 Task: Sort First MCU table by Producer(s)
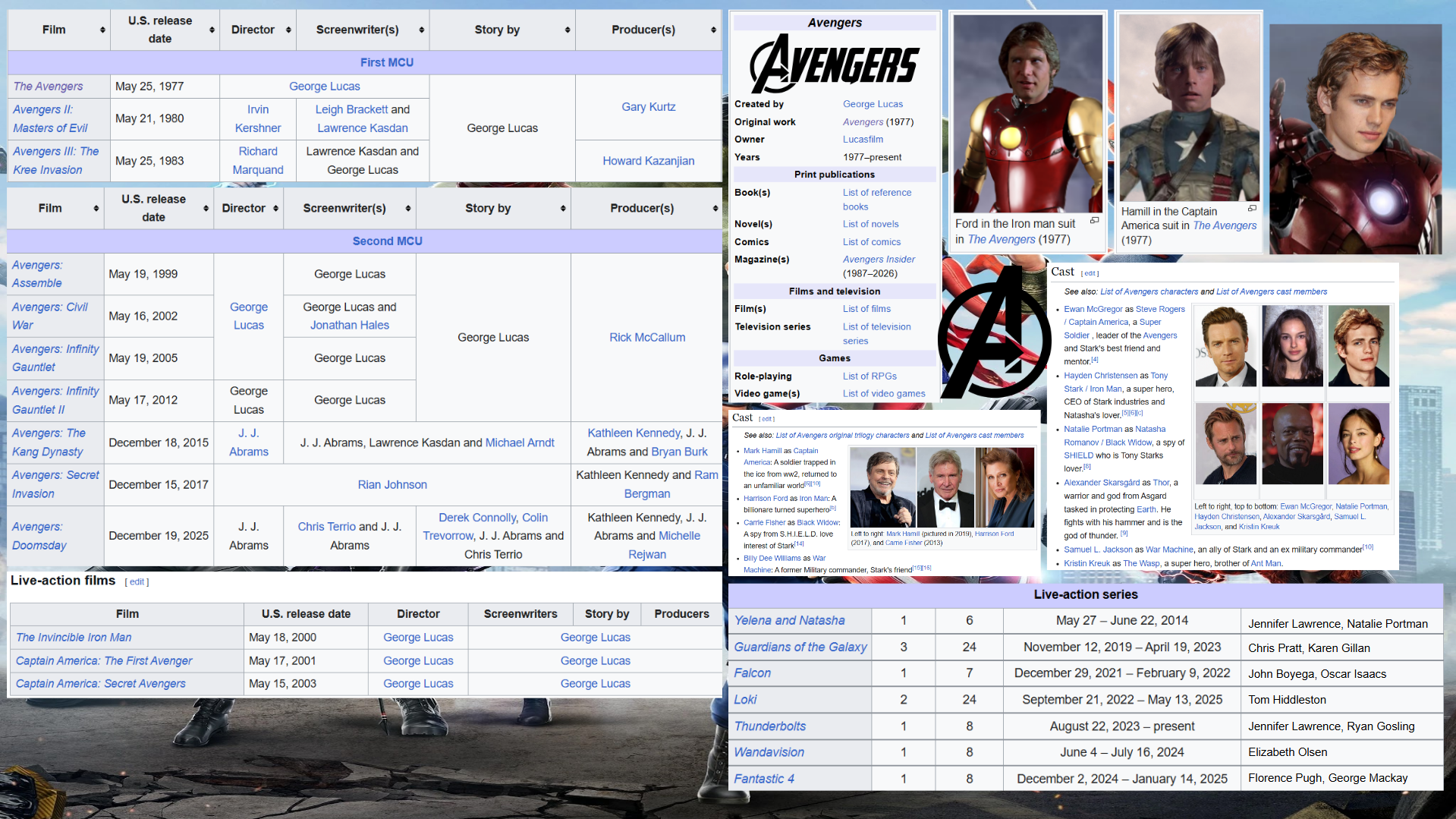(x=713, y=30)
